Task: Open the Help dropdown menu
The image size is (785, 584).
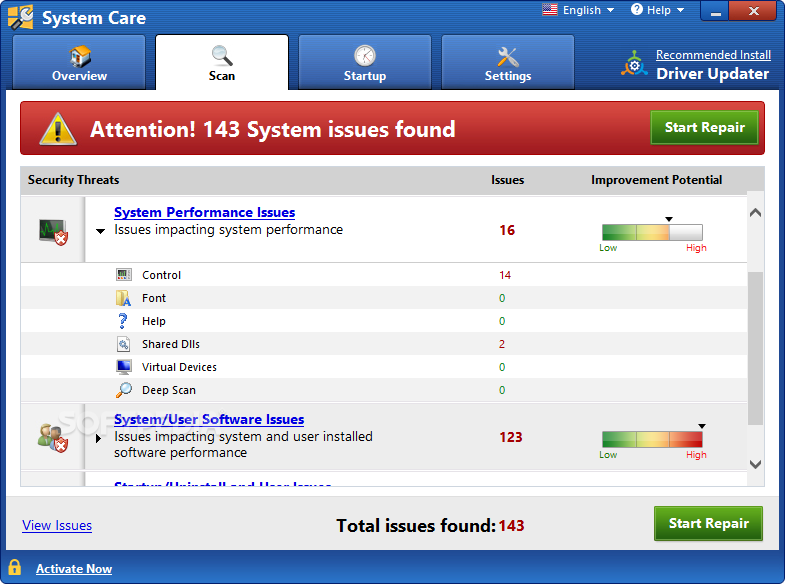Action: 658,10
